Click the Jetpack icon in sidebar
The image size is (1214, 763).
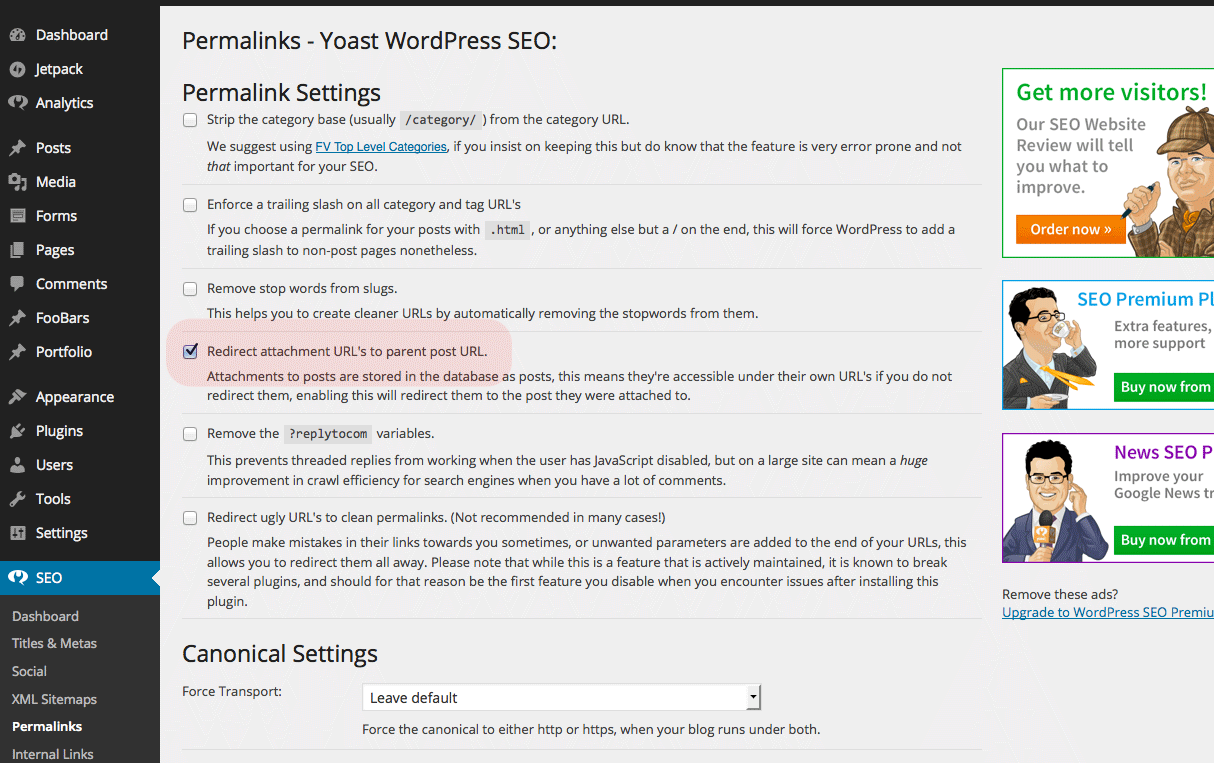17,69
